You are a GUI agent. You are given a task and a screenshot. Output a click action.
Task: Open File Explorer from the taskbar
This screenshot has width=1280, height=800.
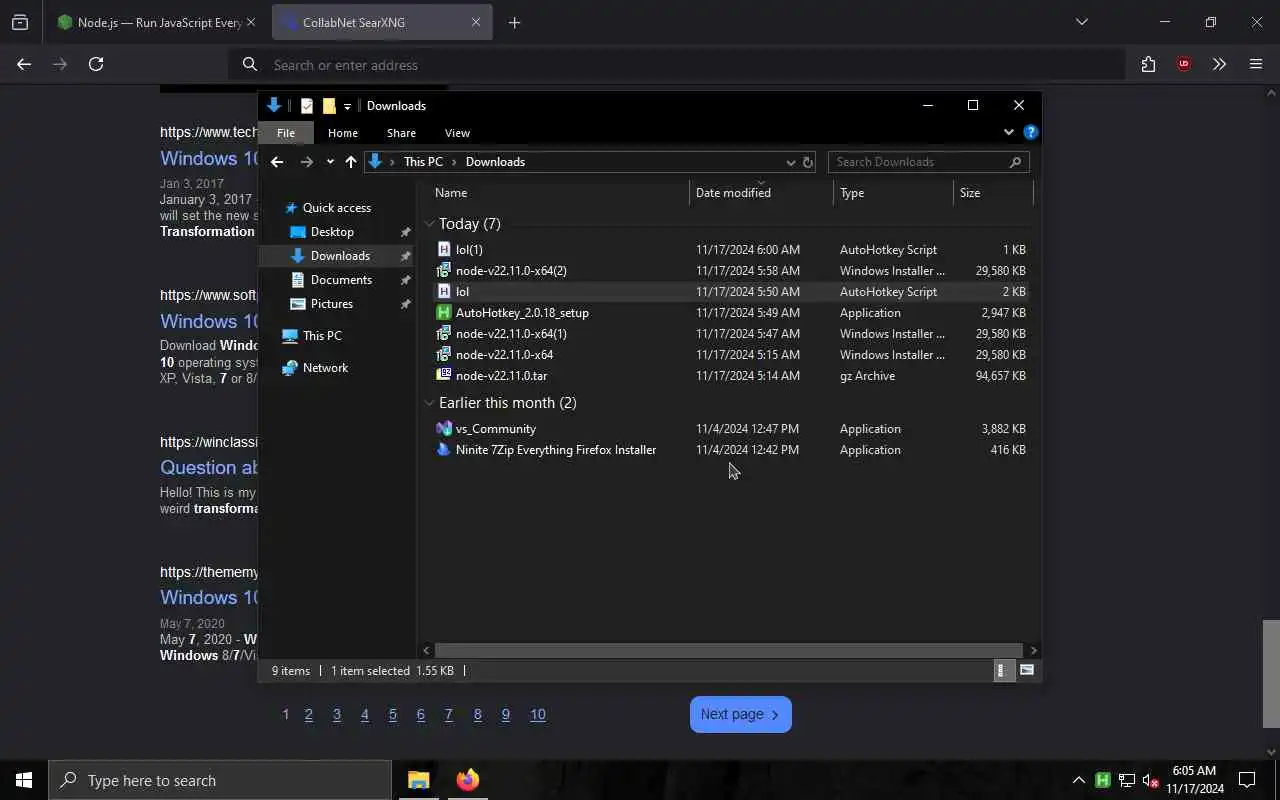click(419, 780)
